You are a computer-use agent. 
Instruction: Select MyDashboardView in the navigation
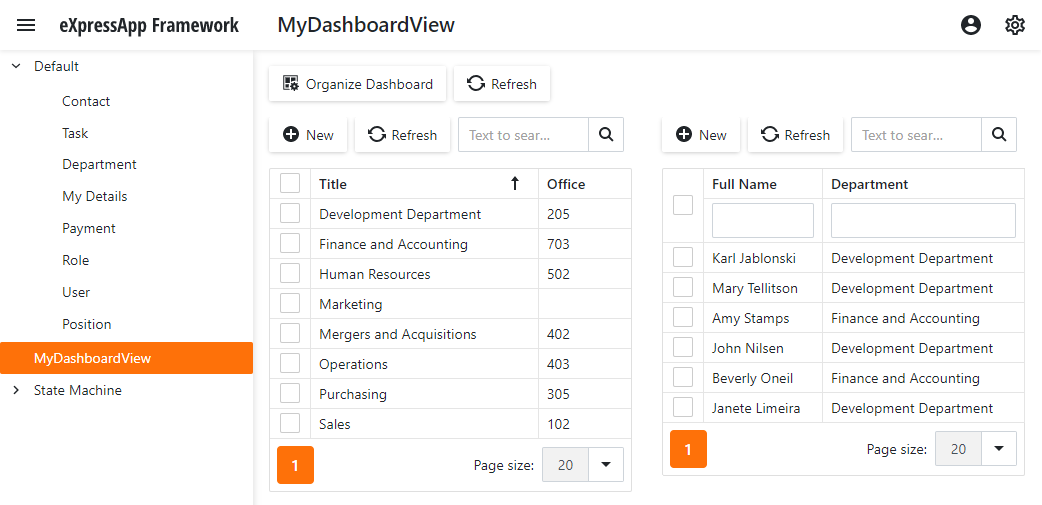click(126, 358)
